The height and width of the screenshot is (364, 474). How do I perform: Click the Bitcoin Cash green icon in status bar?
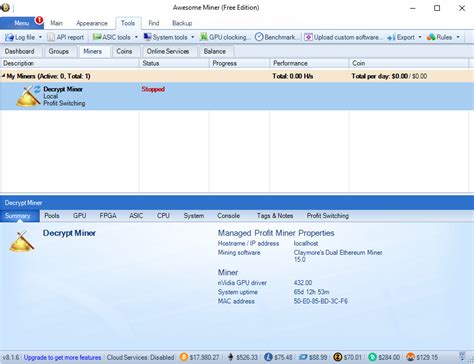[372, 357]
